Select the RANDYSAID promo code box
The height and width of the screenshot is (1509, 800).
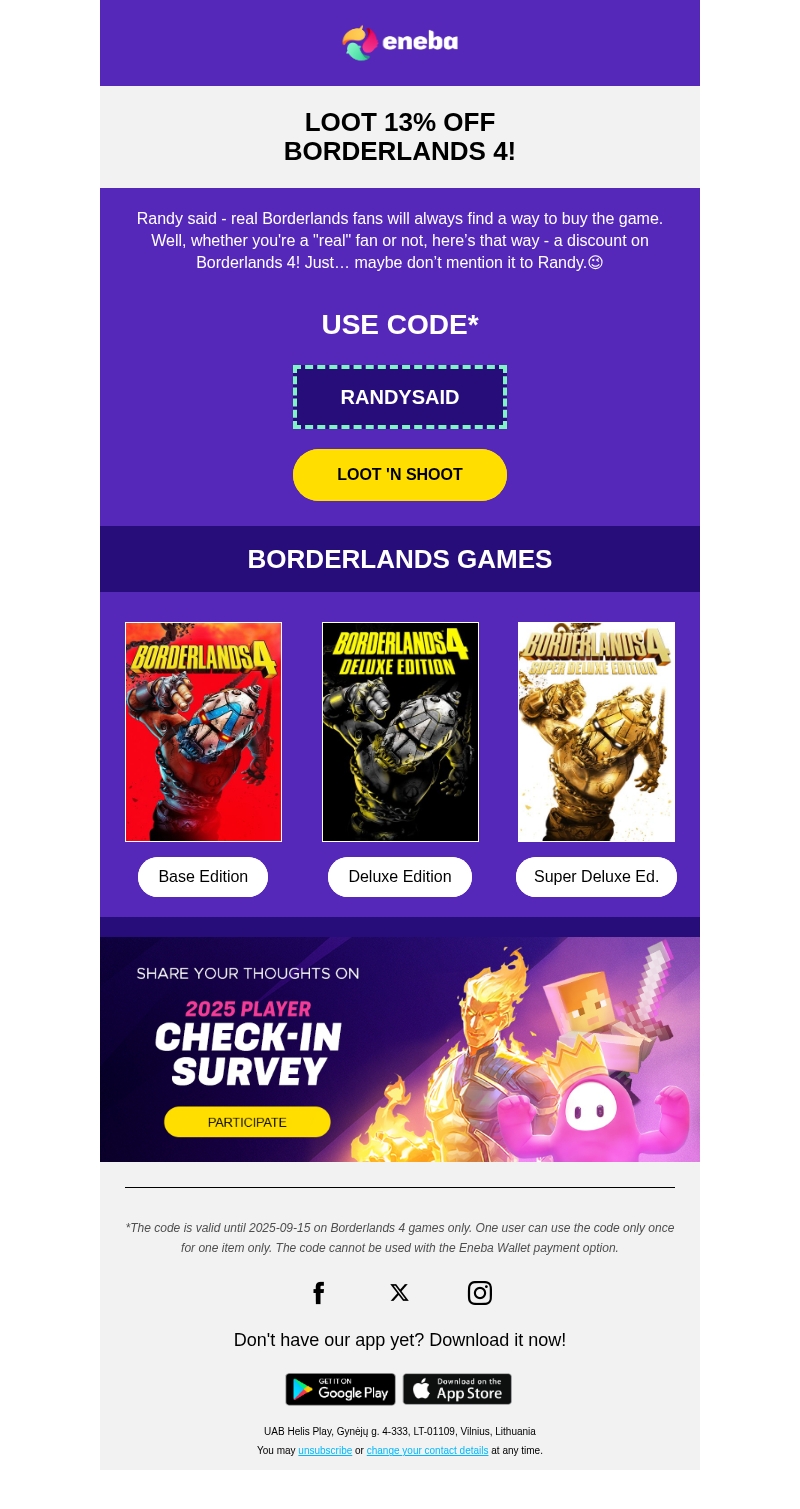click(400, 397)
